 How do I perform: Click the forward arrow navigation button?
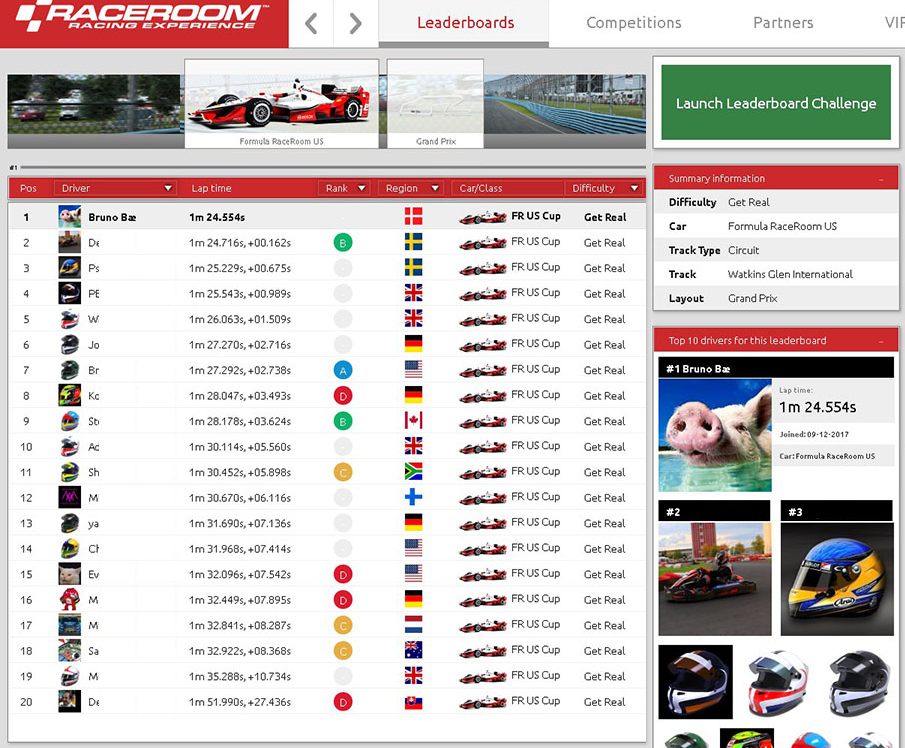tap(356, 23)
